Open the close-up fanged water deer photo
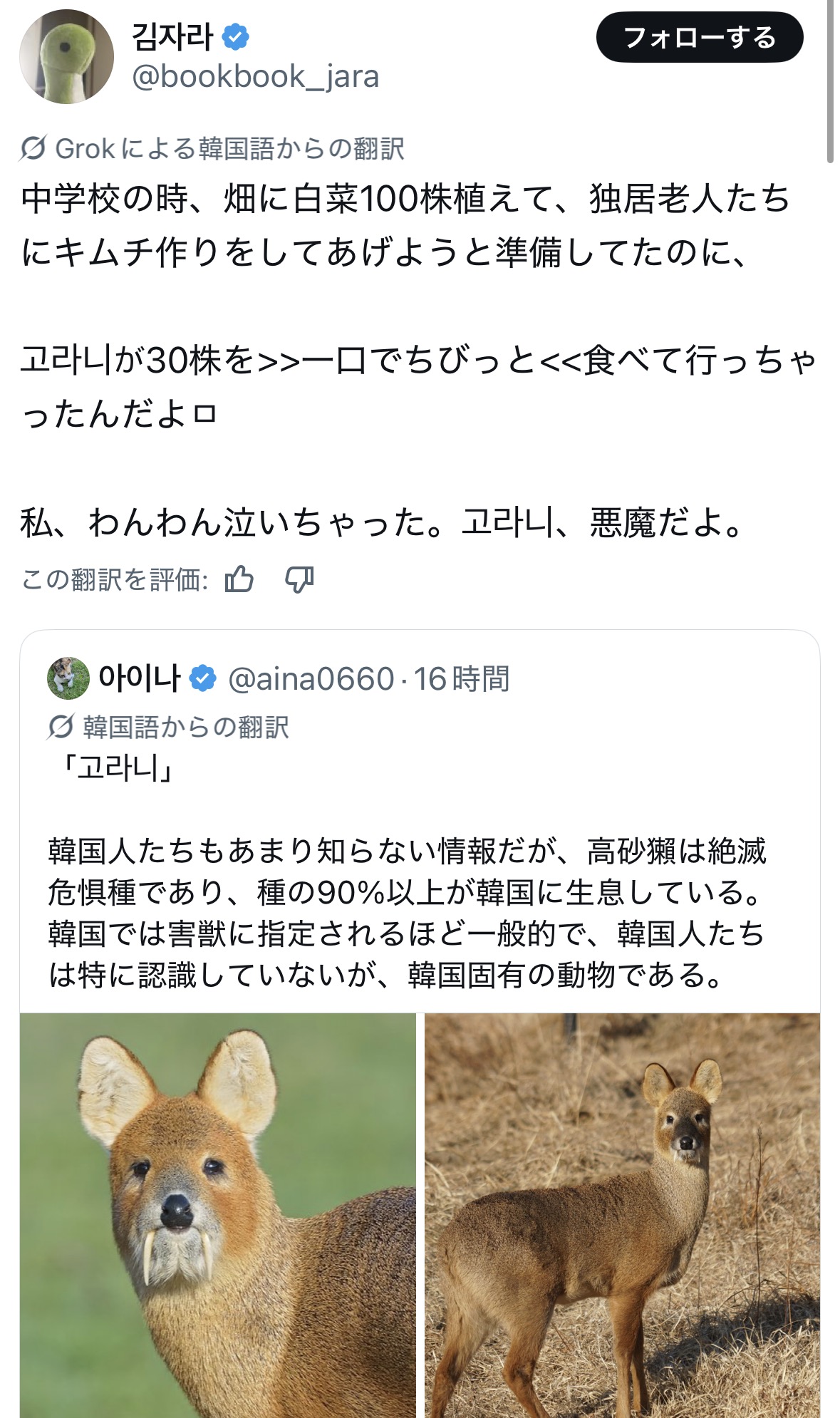The image size is (840, 1418). (218, 1214)
